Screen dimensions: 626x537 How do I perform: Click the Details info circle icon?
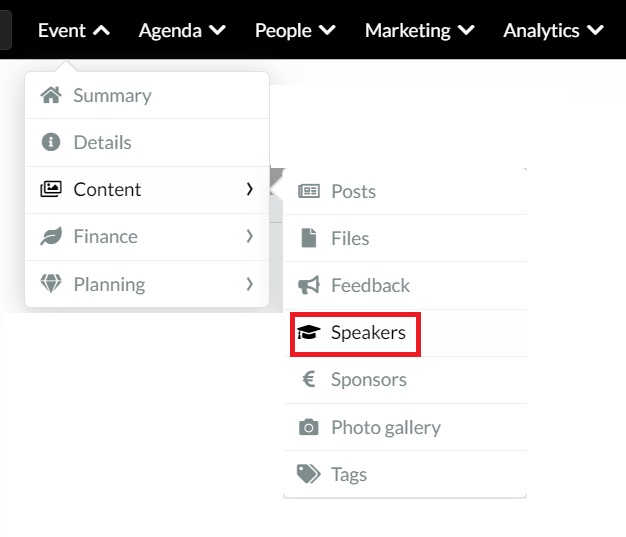(x=51, y=142)
